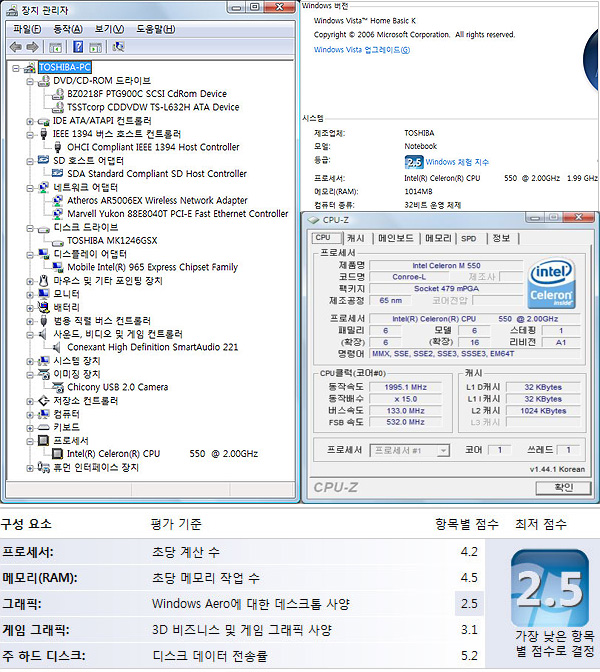Select the 네트워크 어댑터 category icon
600x672 pixels.
44,187
